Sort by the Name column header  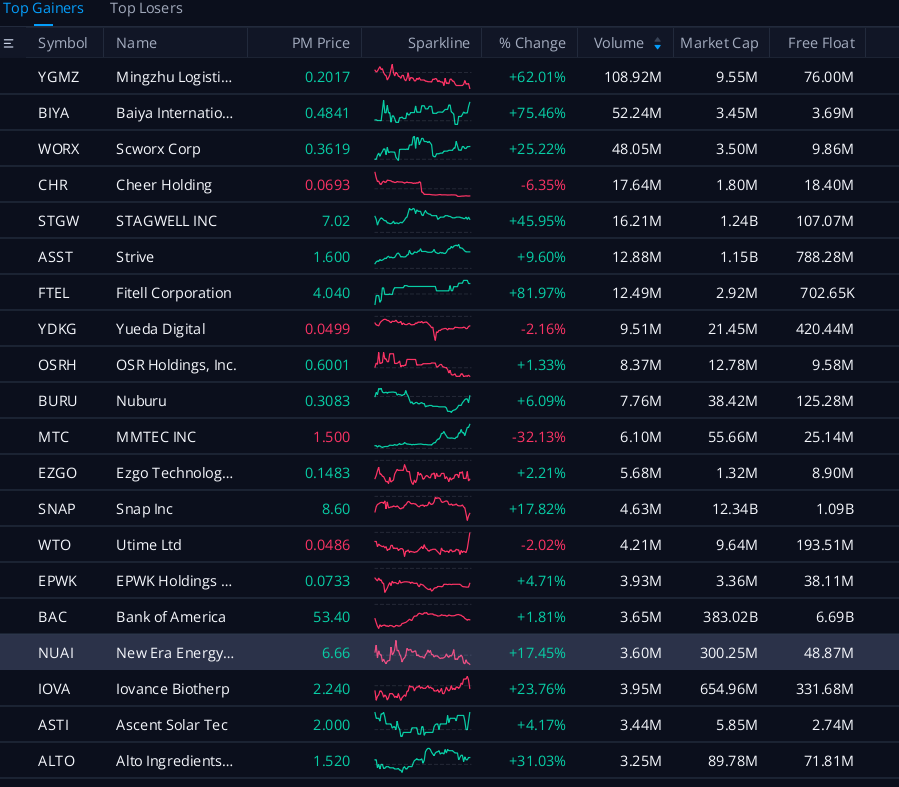pos(136,43)
